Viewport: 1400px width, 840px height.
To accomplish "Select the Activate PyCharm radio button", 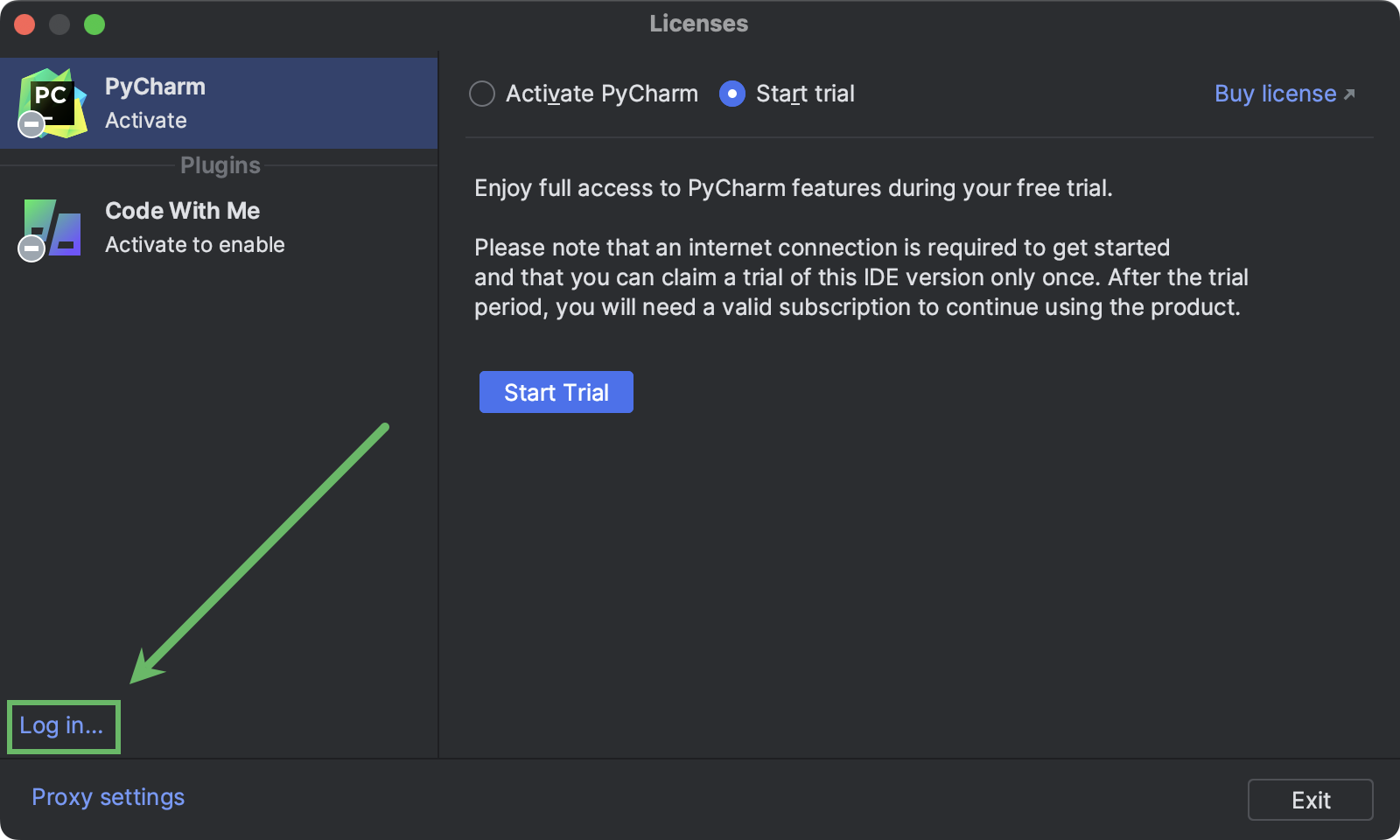I will (x=482, y=94).
